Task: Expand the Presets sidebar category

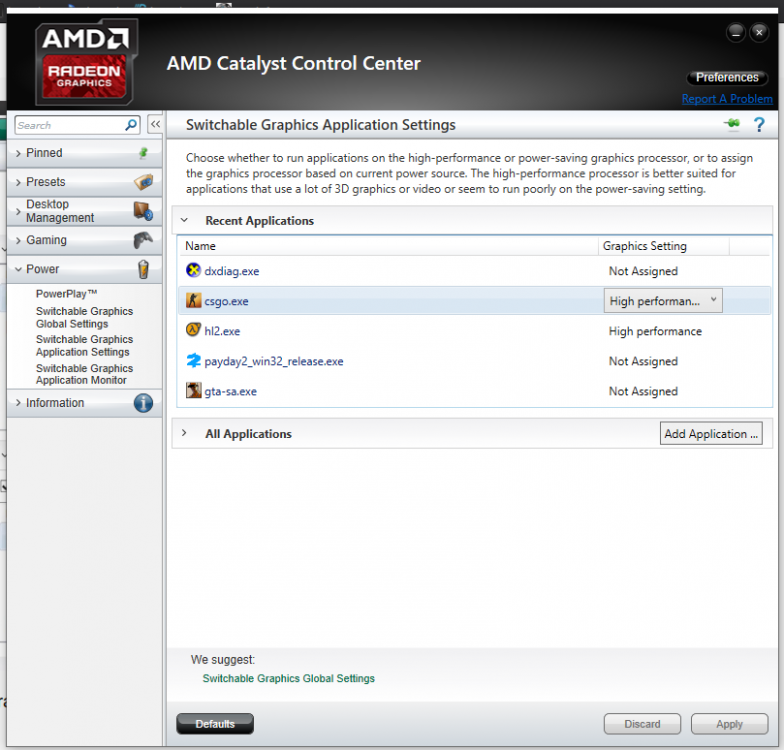Action: click(18, 182)
